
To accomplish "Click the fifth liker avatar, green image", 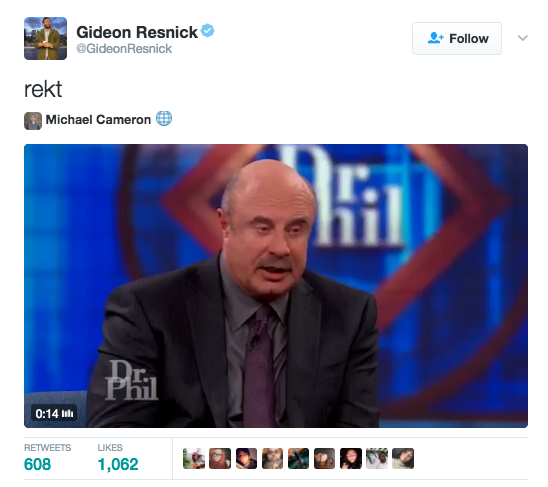I will pos(298,458).
